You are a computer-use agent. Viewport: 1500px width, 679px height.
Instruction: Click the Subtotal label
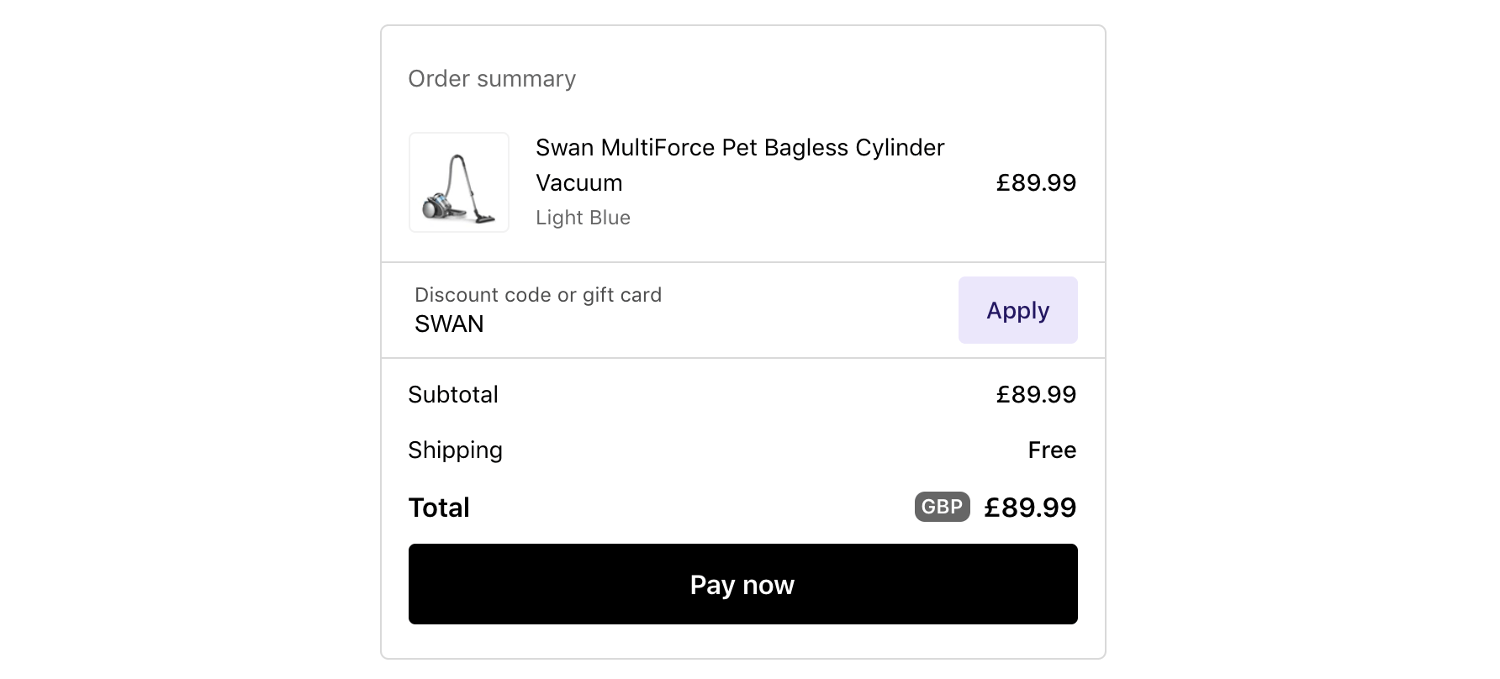coord(453,394)
